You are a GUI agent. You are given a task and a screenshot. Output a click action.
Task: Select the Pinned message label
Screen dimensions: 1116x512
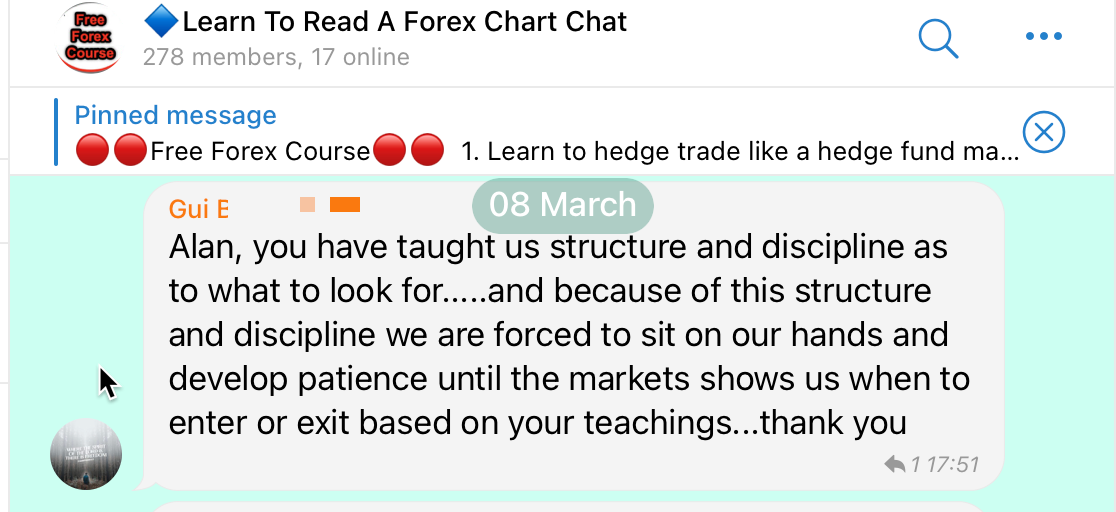(175, 115)
